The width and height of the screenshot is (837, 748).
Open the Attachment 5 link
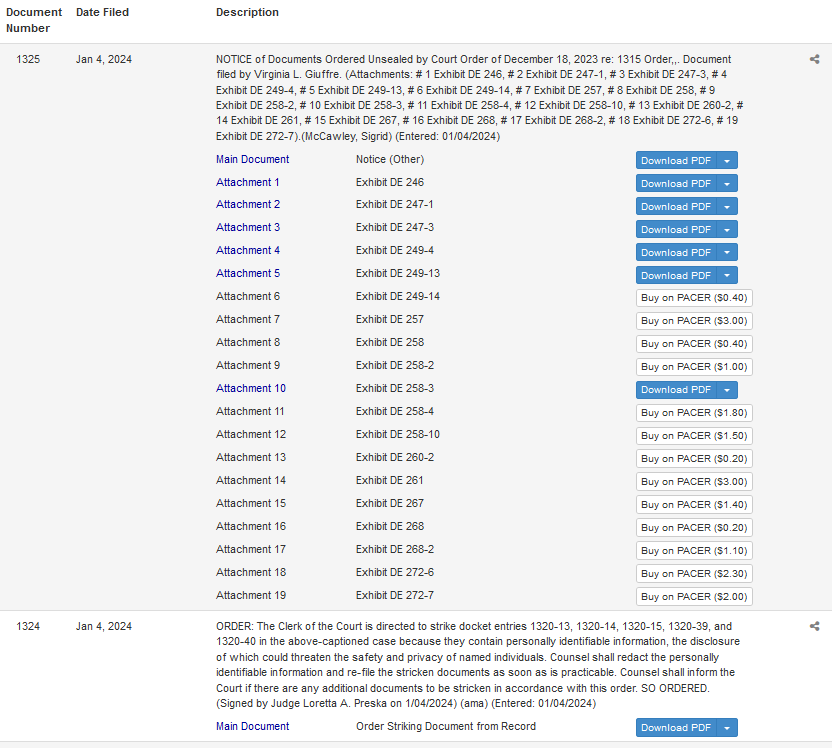248,273
